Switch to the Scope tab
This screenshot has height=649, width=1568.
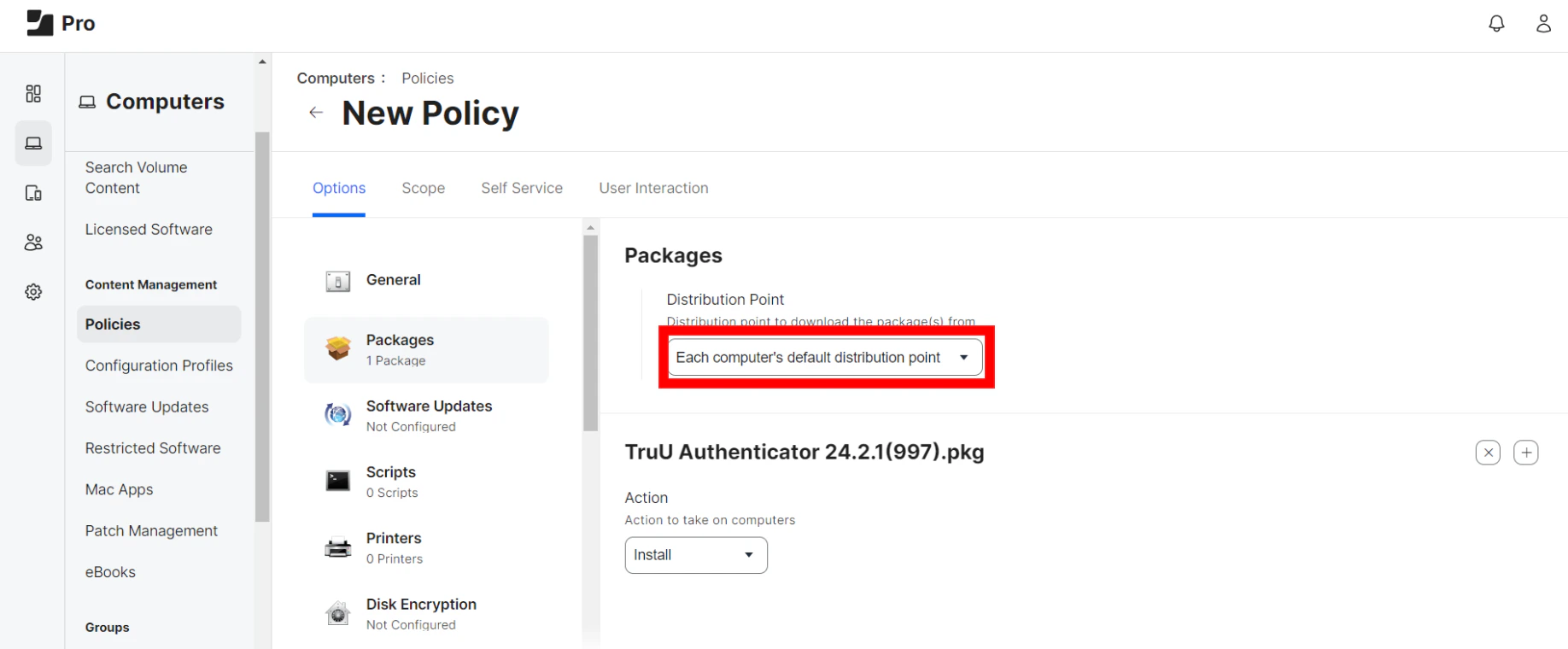click(x=424, y=188)
